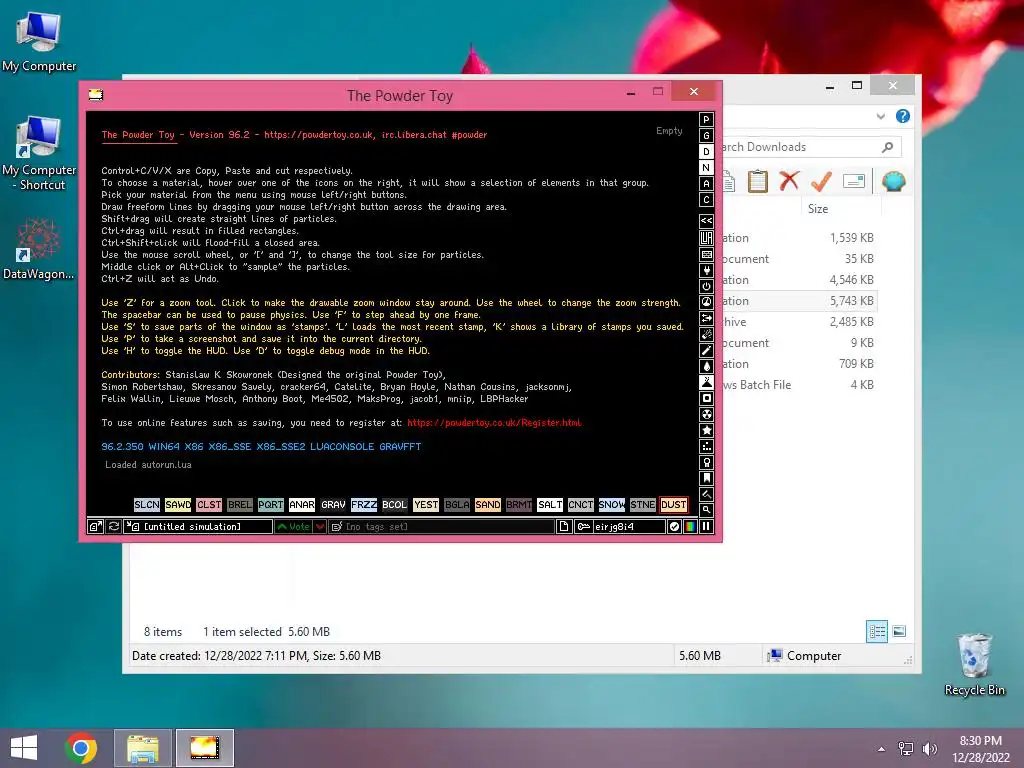Click the red X Delete icon in Explorer
This screenshot has height=768, width=1024.
(790, 181)
